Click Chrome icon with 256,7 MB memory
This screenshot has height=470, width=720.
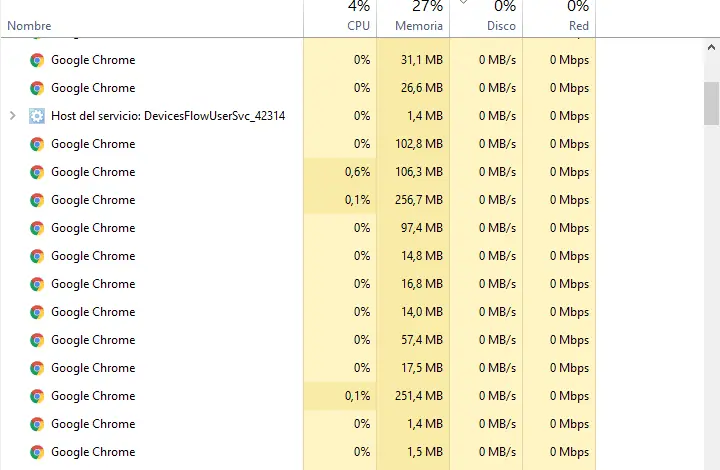pyautogui.click(x=37, y=200)
